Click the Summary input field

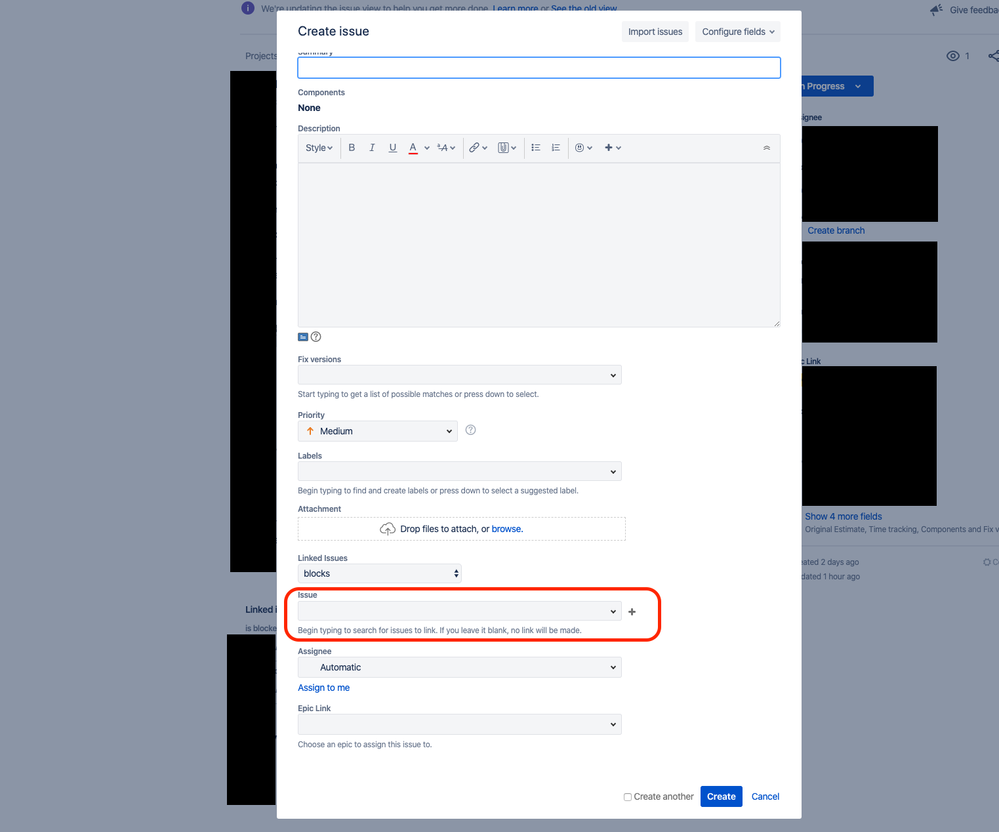point(539,68)
